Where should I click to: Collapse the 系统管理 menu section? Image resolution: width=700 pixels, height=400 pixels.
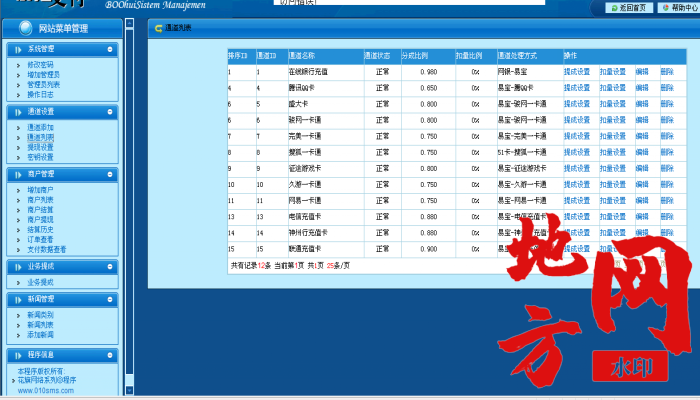(x=110, y=49)
